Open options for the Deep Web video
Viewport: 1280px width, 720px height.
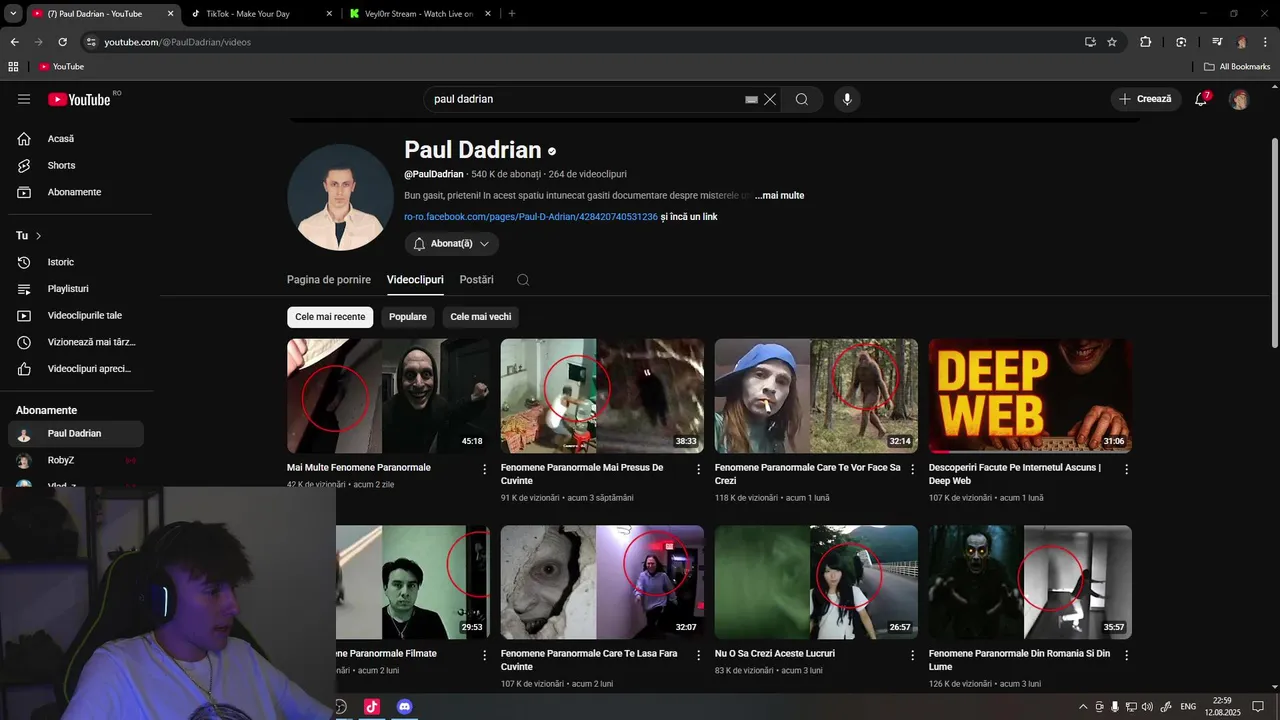[1127, 469]
